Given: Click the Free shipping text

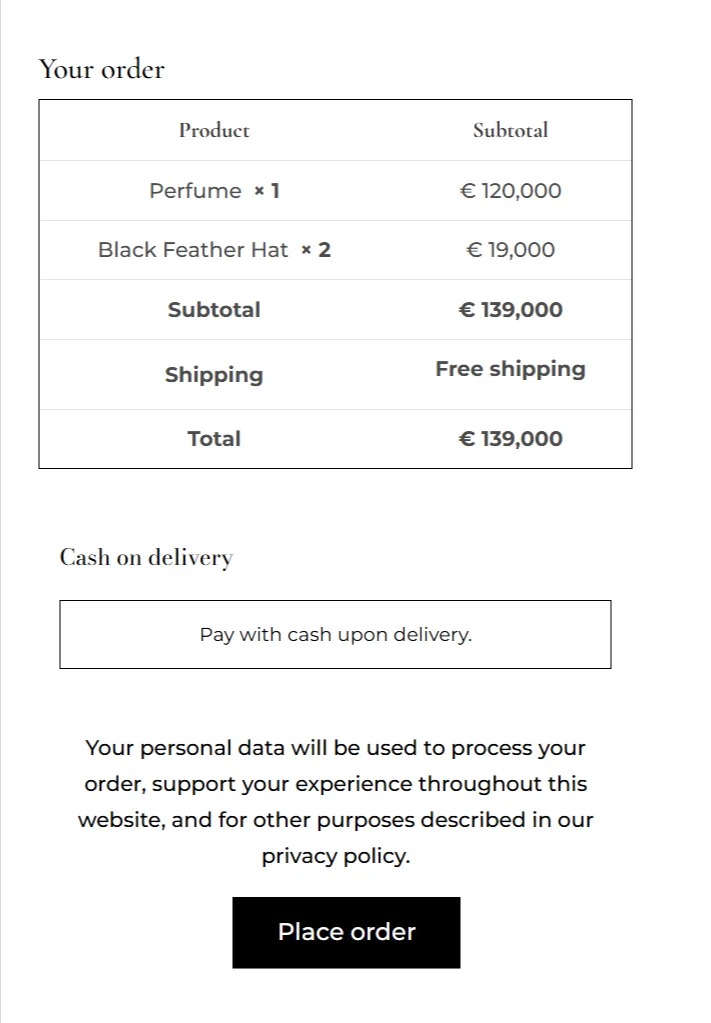Looking at the screenshot, I should (x=510, y=369).
